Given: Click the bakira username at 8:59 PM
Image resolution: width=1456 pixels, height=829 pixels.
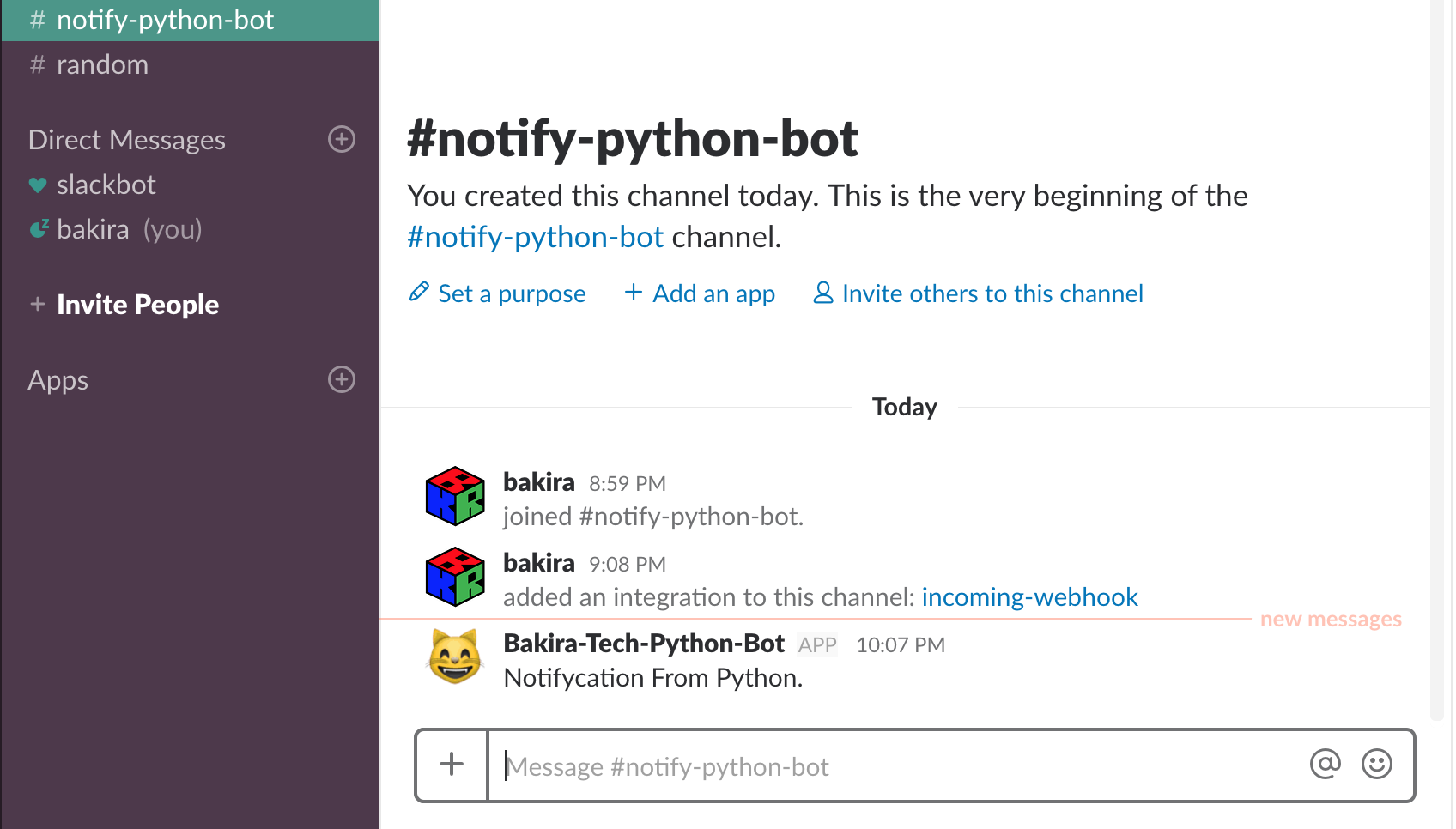Looking at the screenshot, I should 538,482.
